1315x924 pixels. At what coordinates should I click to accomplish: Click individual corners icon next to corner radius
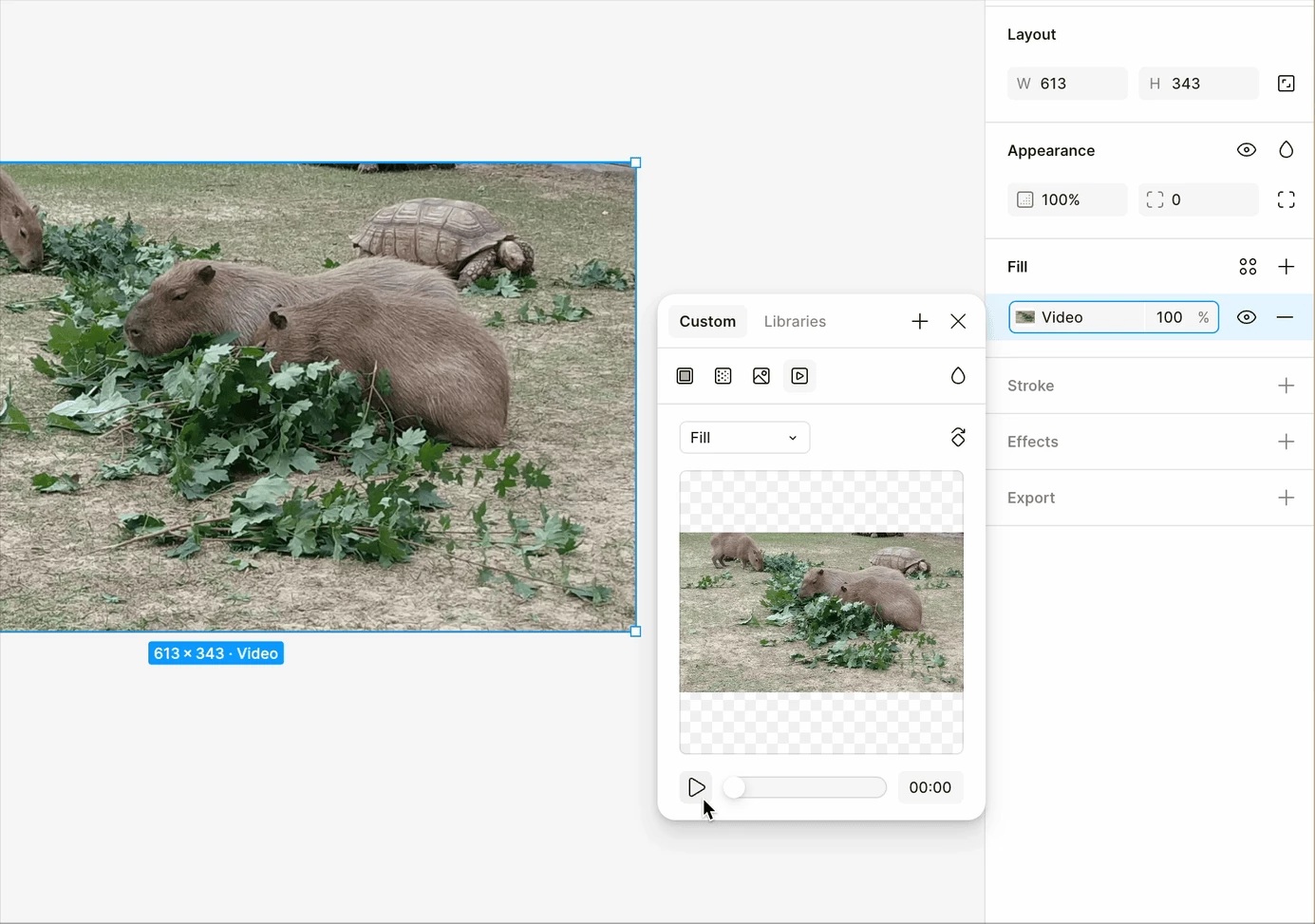pyautogui.click(x=1286, y=199)
